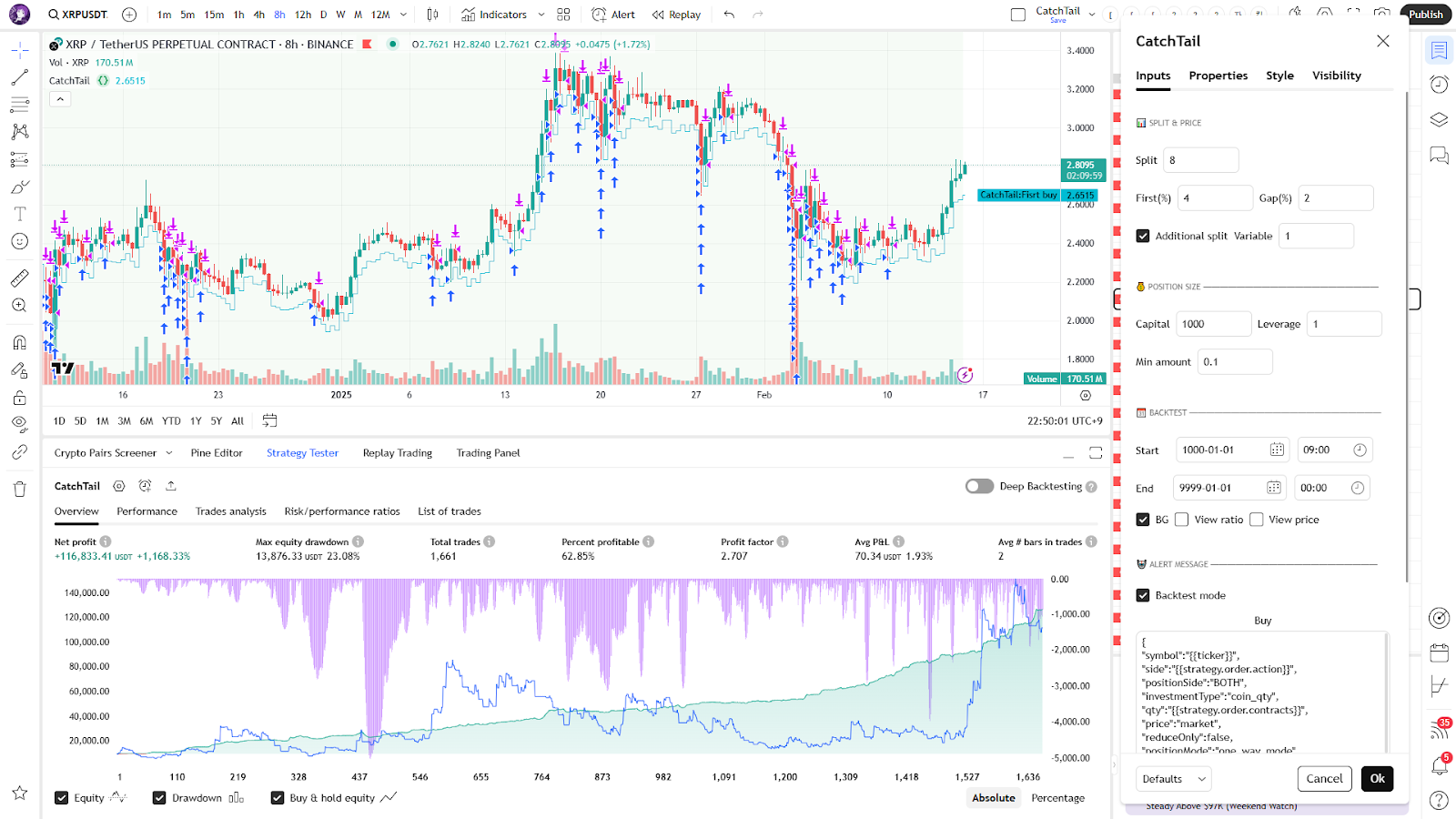This screenshot has width=1456, height=819.
Task: Open the Alert creation icon
Action: (x=613, y=15)
